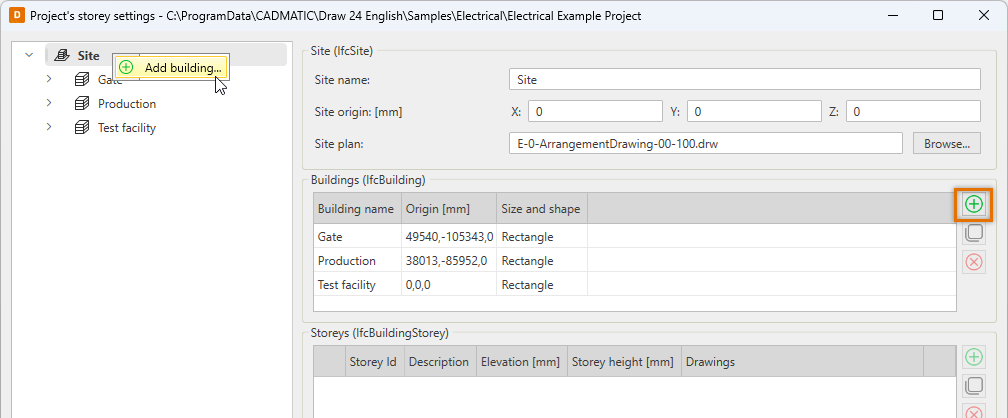Click the copy storey icon
The image size is (1008, 418).
pos(973,386)
